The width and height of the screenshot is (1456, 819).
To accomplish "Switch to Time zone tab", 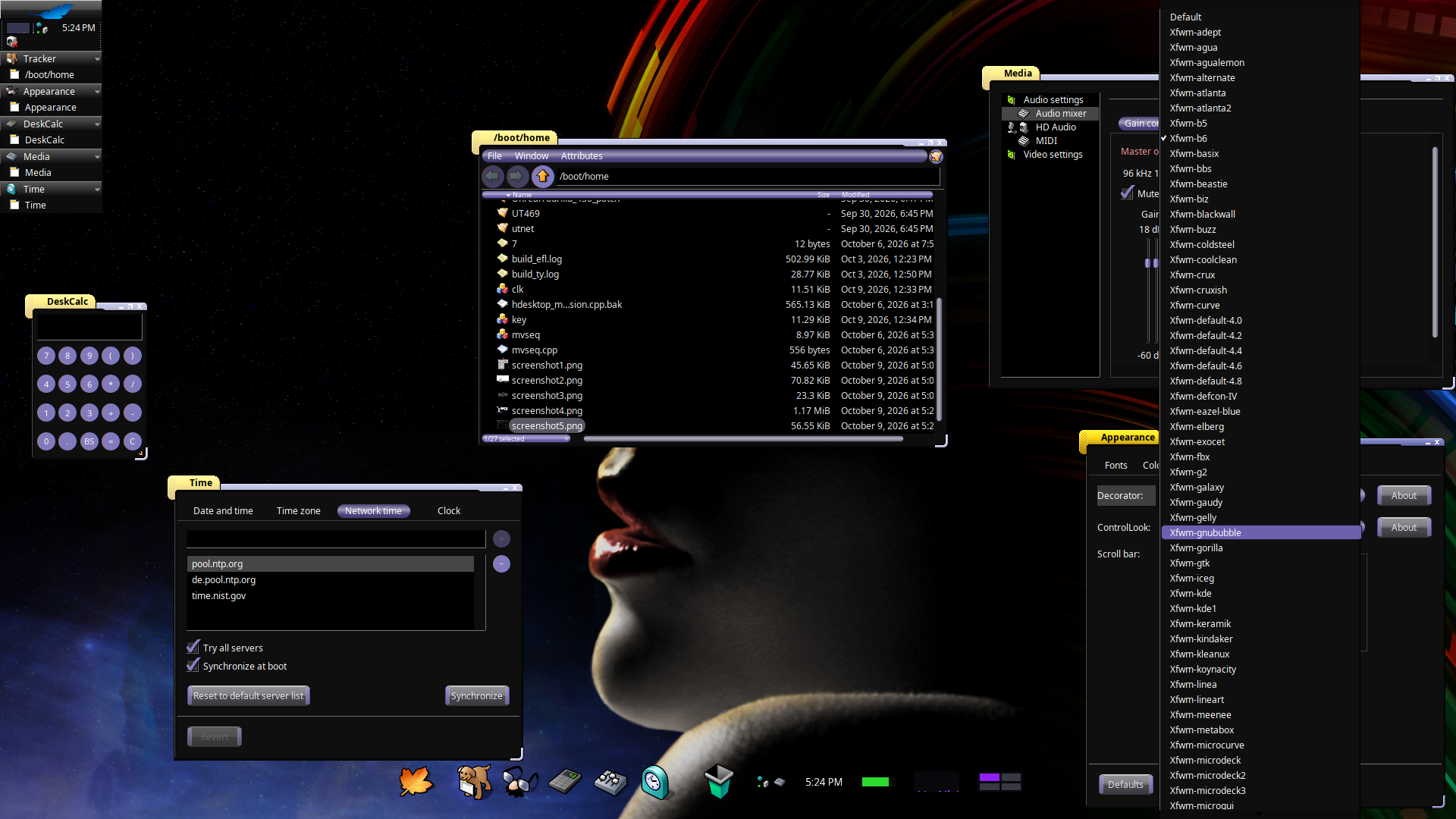I will (298, 511).
